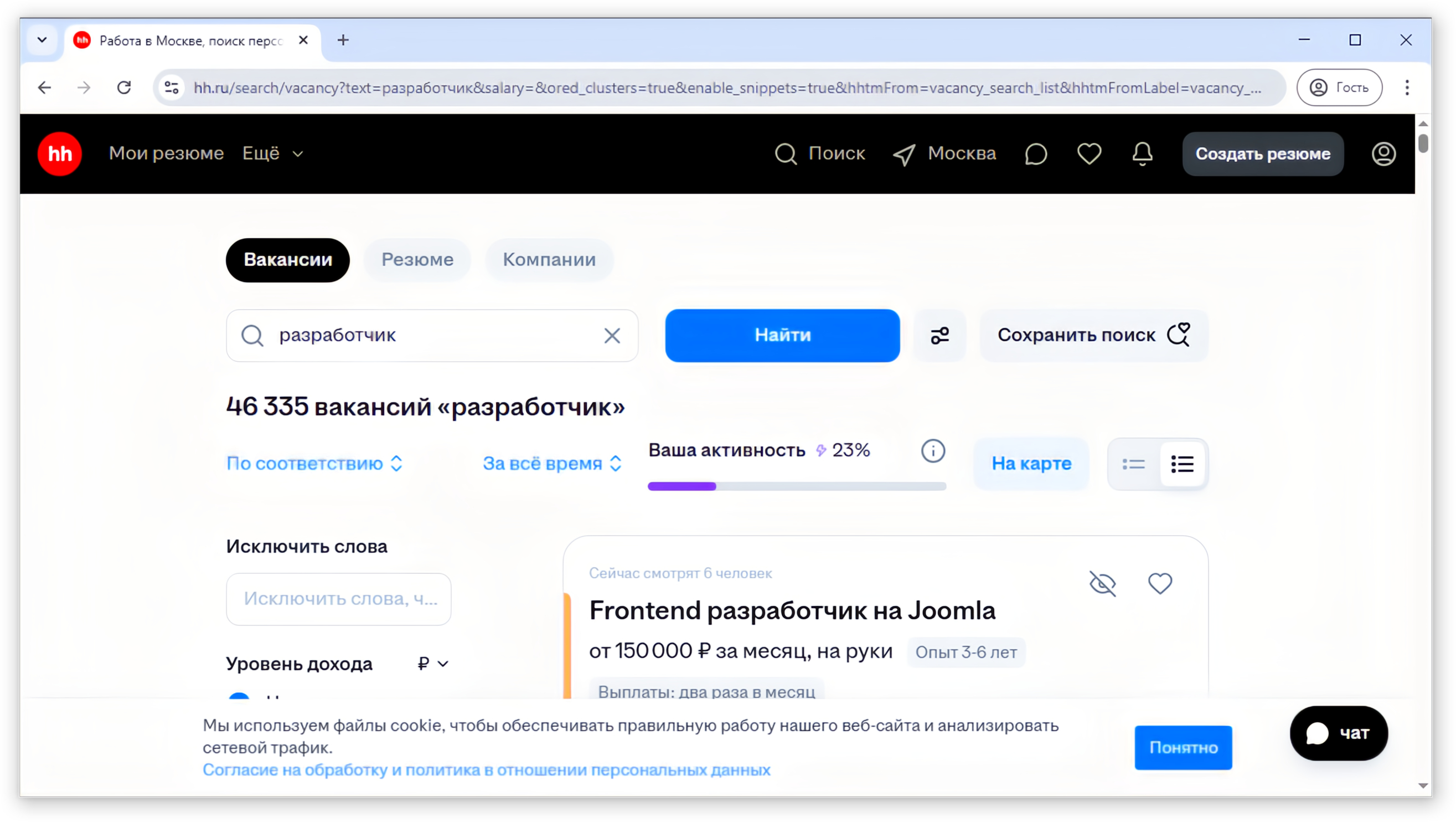Click the Ваша активность 23% label

pos(759,450)
